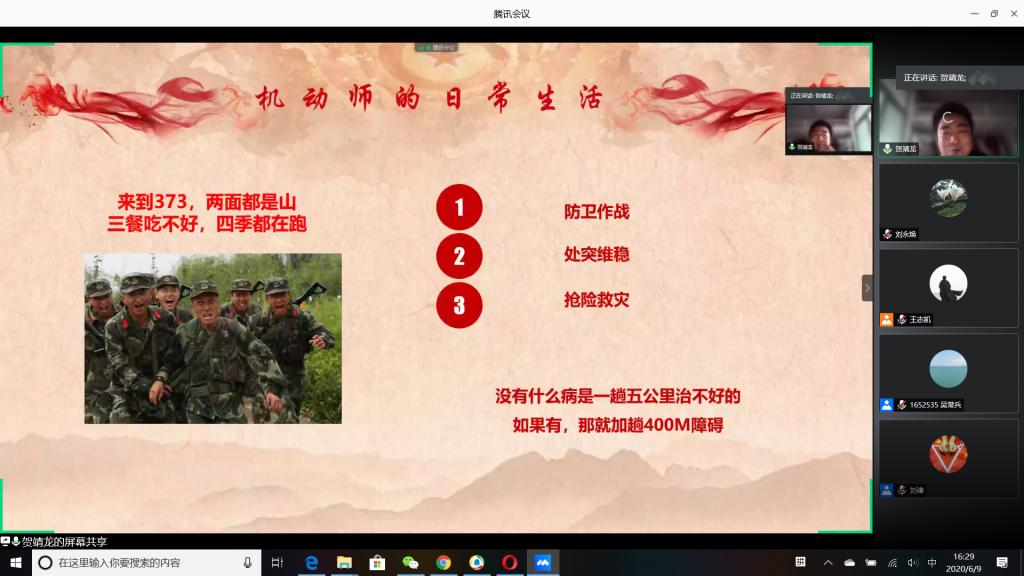Click the orange host icon on 王志凯's tile

pyautogui.click(x=886, y=319)
